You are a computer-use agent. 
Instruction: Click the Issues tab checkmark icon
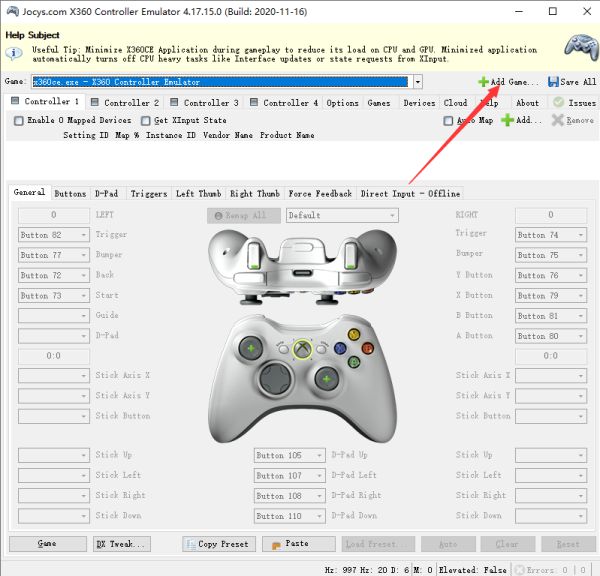[560, 102]
